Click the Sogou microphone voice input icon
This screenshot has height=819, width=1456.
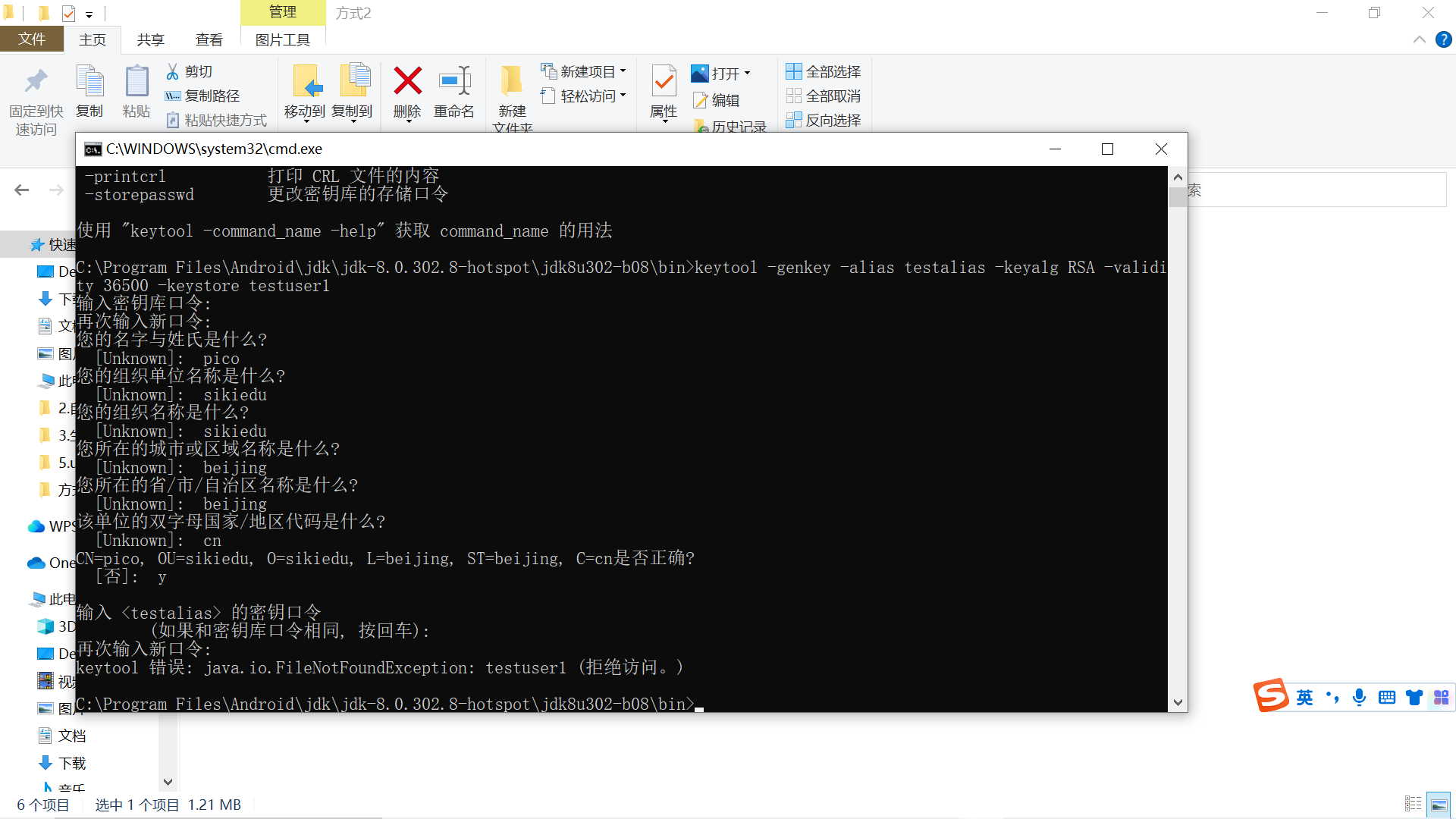tap(1359, 697)
